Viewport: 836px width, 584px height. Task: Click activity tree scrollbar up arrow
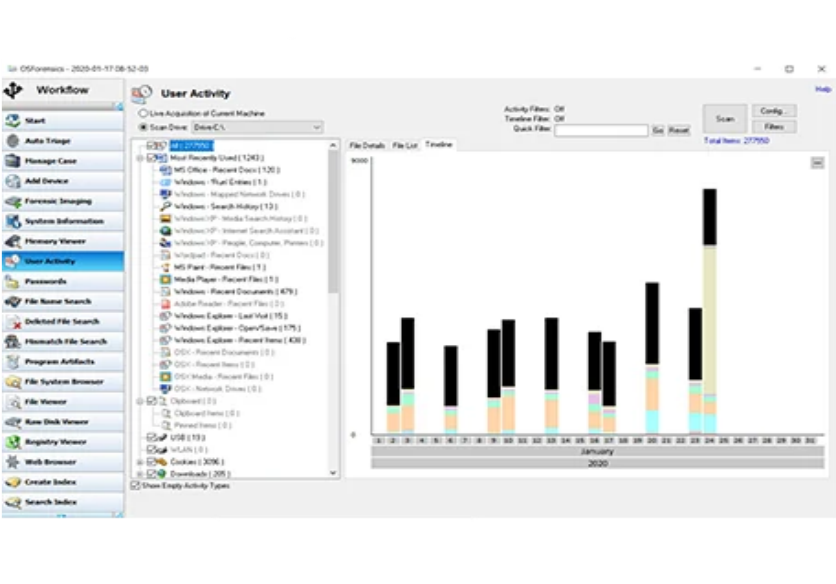(333, 146)
